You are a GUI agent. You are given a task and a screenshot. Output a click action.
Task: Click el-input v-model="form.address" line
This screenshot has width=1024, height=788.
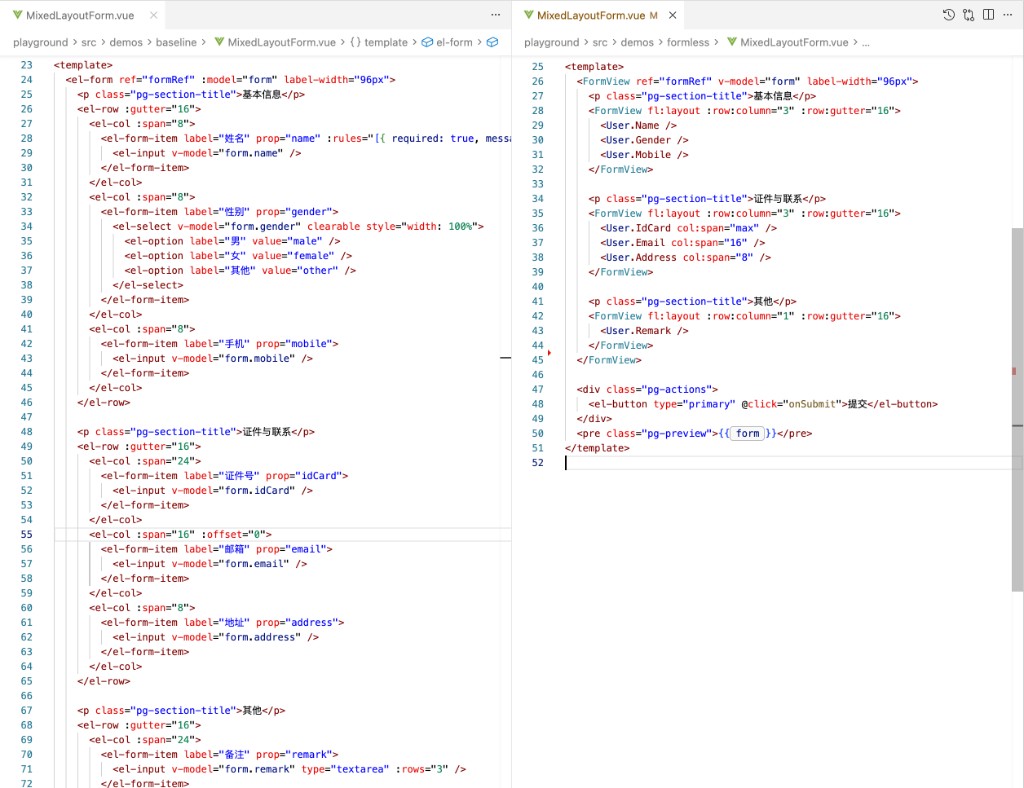point(216,637)
